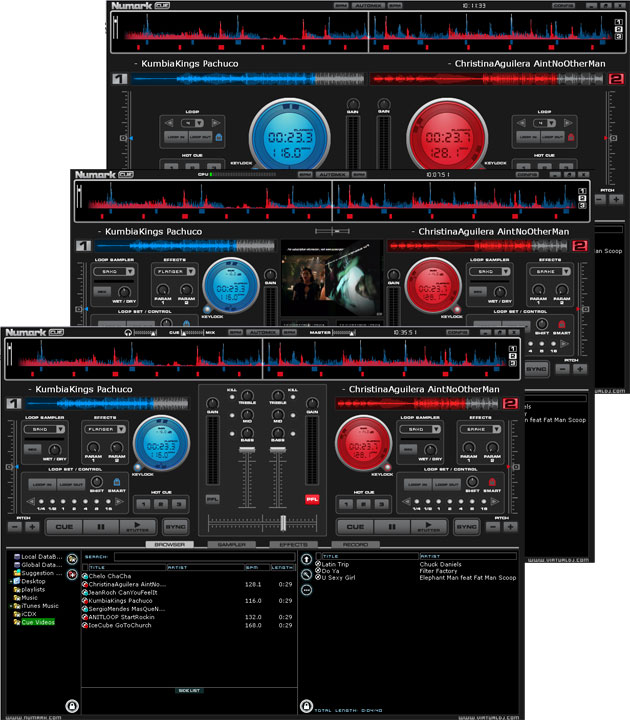This screenshot has height=720, width=630.
Task: Toggle right channel Bass kill light
Action: pos(293,433)
